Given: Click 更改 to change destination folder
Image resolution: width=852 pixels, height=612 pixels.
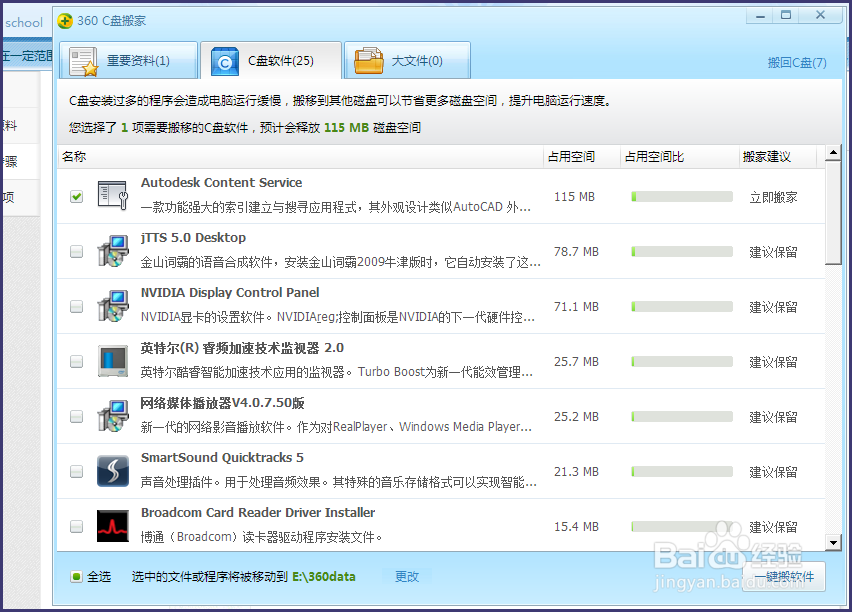Looking at the screenshot, I should click(x=407, y=577).
